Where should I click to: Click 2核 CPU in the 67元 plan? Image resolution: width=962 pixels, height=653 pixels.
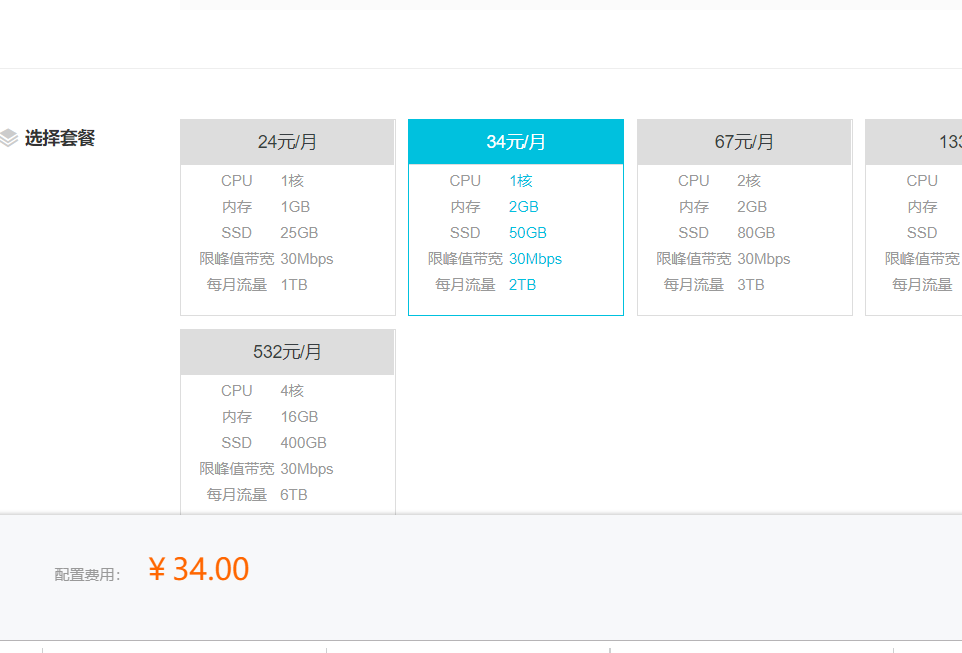[749, 181]
